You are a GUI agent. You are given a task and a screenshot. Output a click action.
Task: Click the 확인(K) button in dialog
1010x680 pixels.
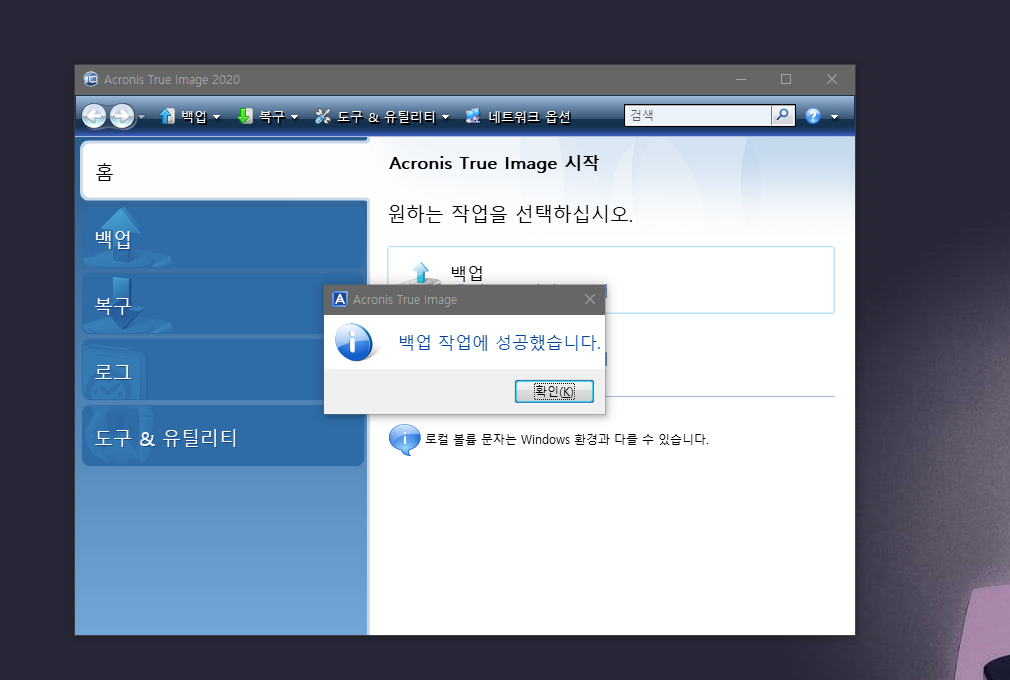pos(554,392)
